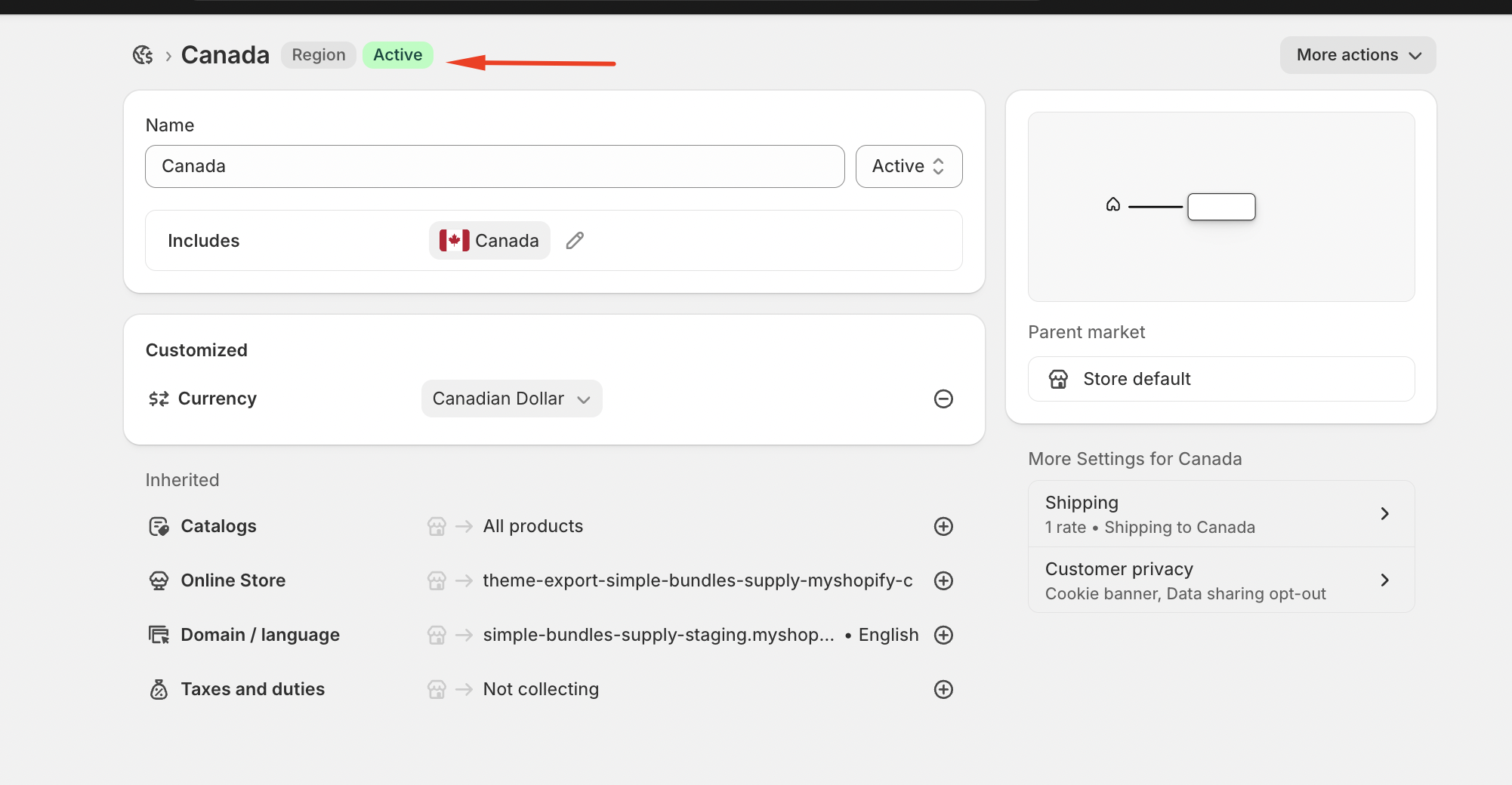
Task: Click the pencil icon to edit included regions
Action: click(575, 241)
